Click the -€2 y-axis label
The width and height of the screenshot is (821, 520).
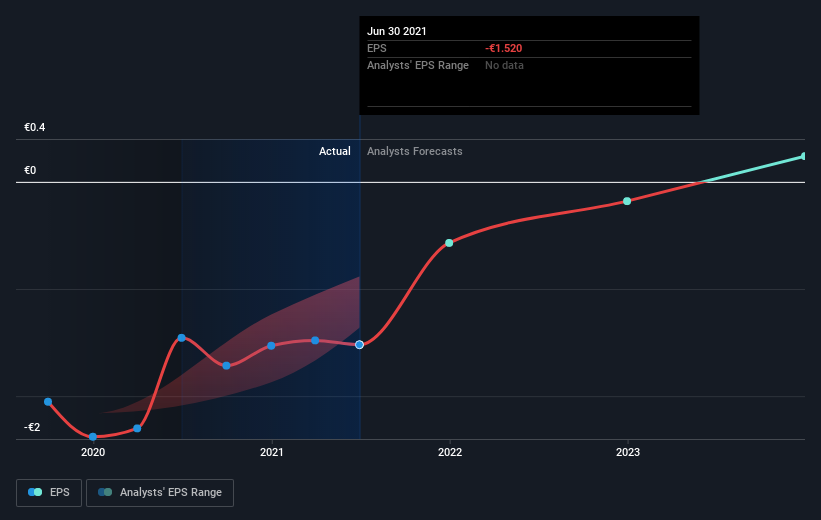(32, 427)
